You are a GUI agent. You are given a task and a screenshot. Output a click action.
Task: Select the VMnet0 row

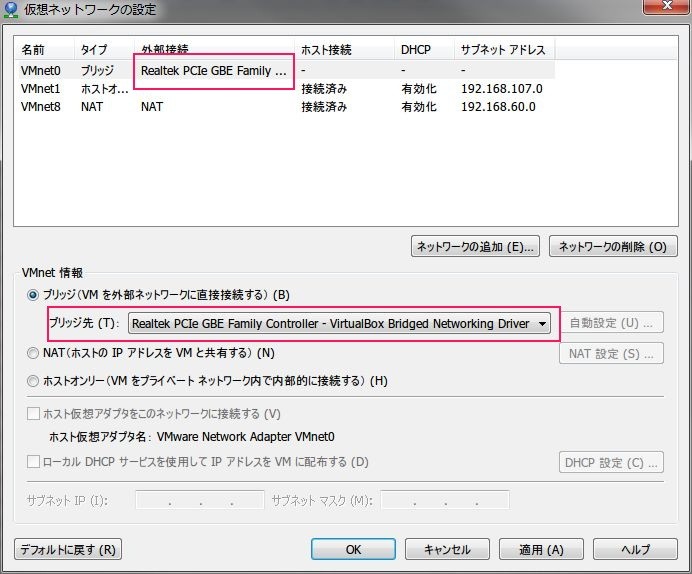click(286, 70)
